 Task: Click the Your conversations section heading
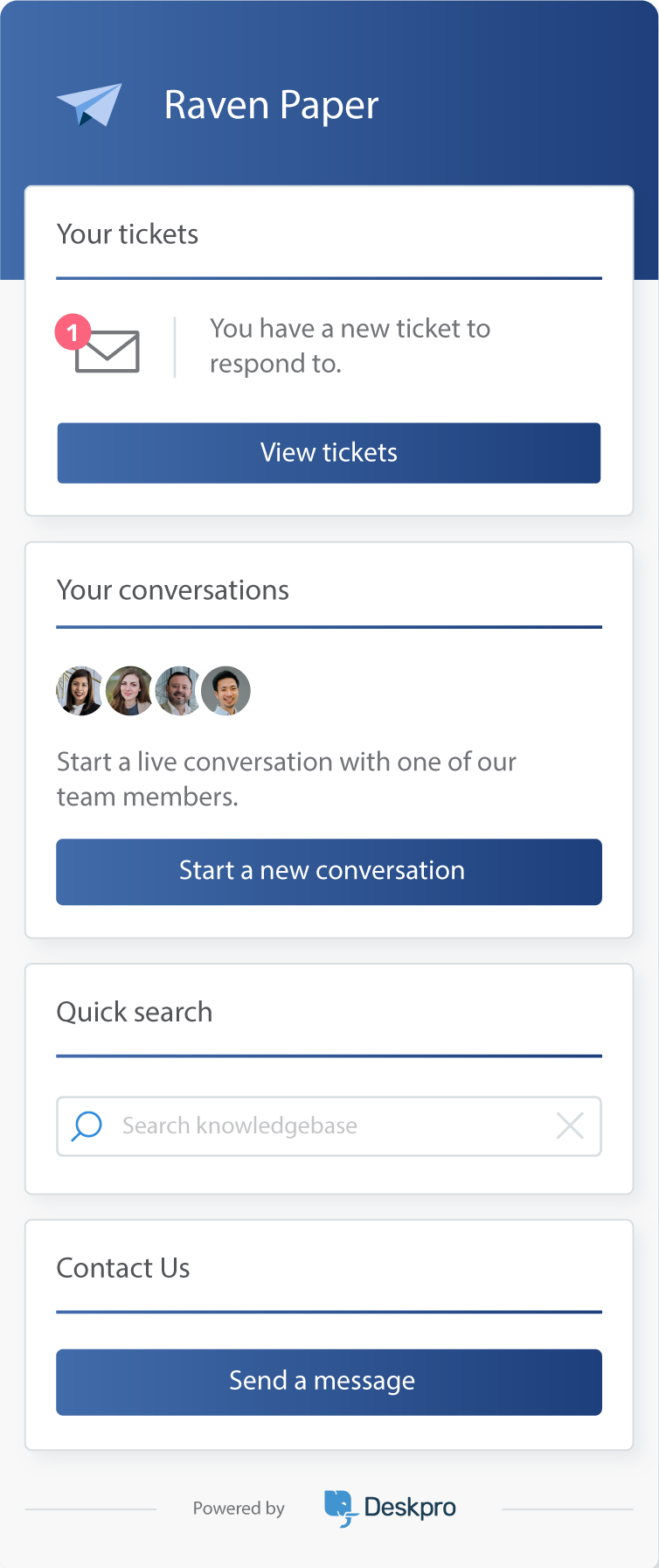point(173,590)
